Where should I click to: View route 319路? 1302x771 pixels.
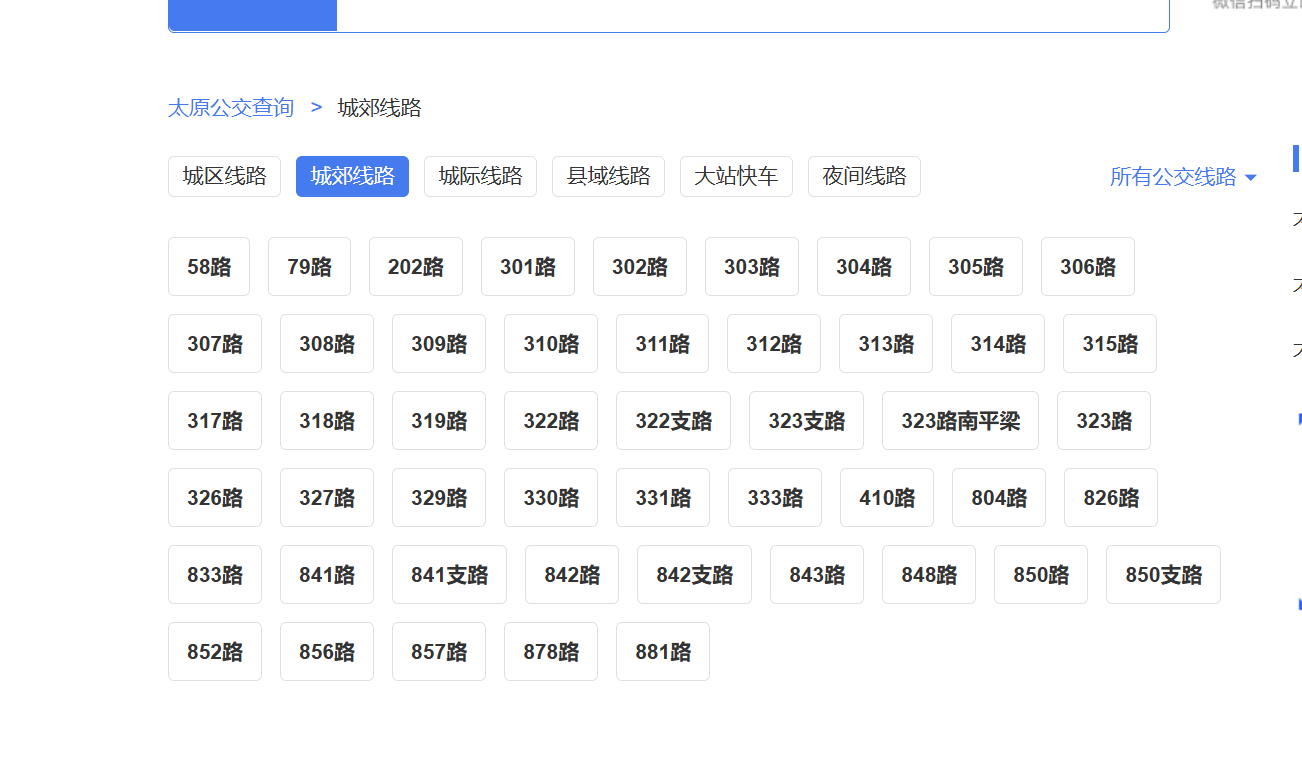(x=439, y=421)
